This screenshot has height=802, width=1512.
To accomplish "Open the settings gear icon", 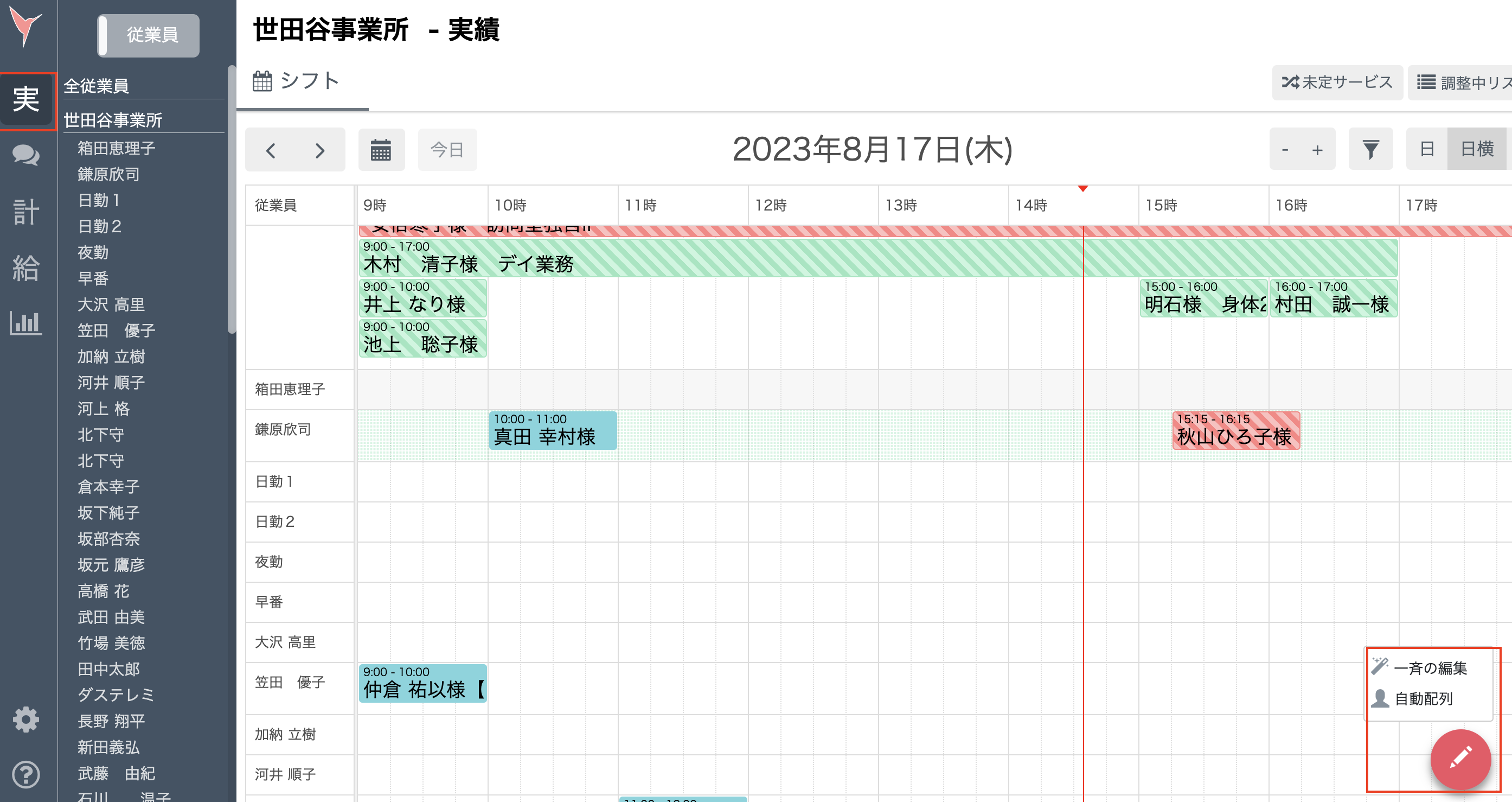I will tap(26, 718).
